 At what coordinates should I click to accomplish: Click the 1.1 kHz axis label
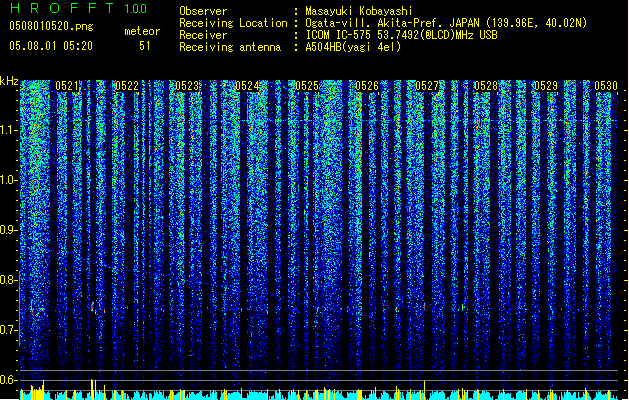tap(9, 130)
